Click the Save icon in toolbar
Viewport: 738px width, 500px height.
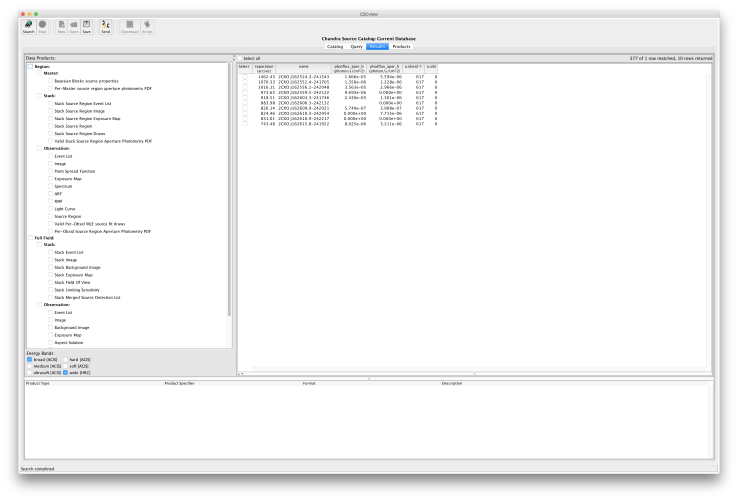pos(88,25)
